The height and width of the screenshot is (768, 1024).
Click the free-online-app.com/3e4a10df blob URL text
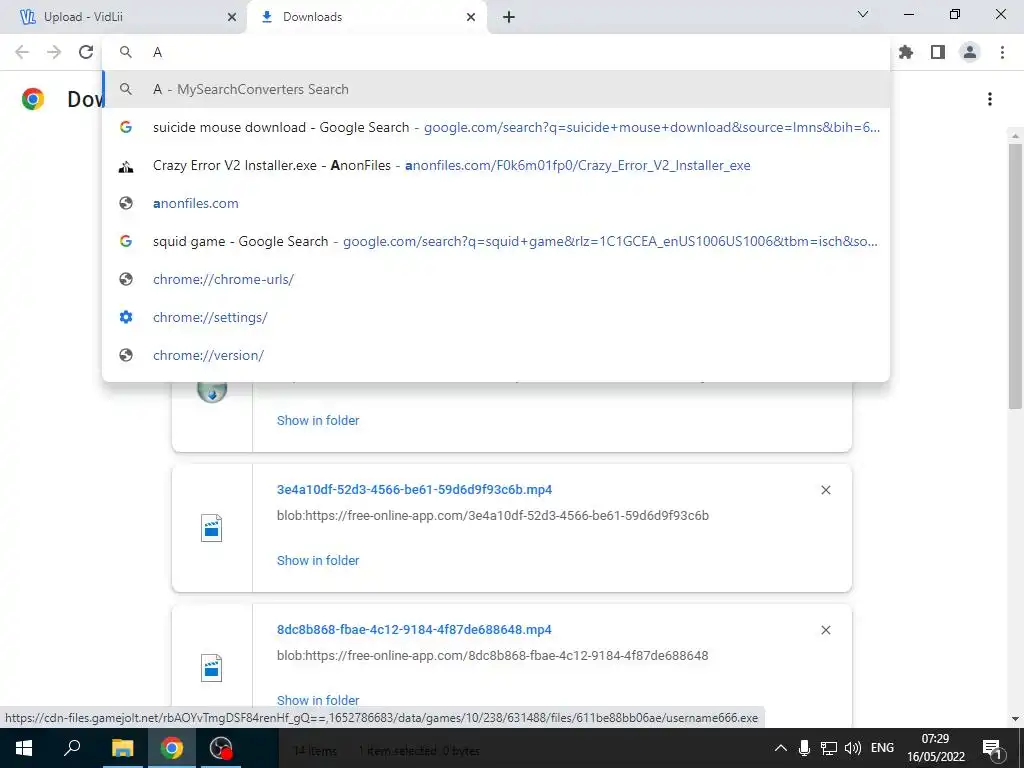(x=492, y=515)
